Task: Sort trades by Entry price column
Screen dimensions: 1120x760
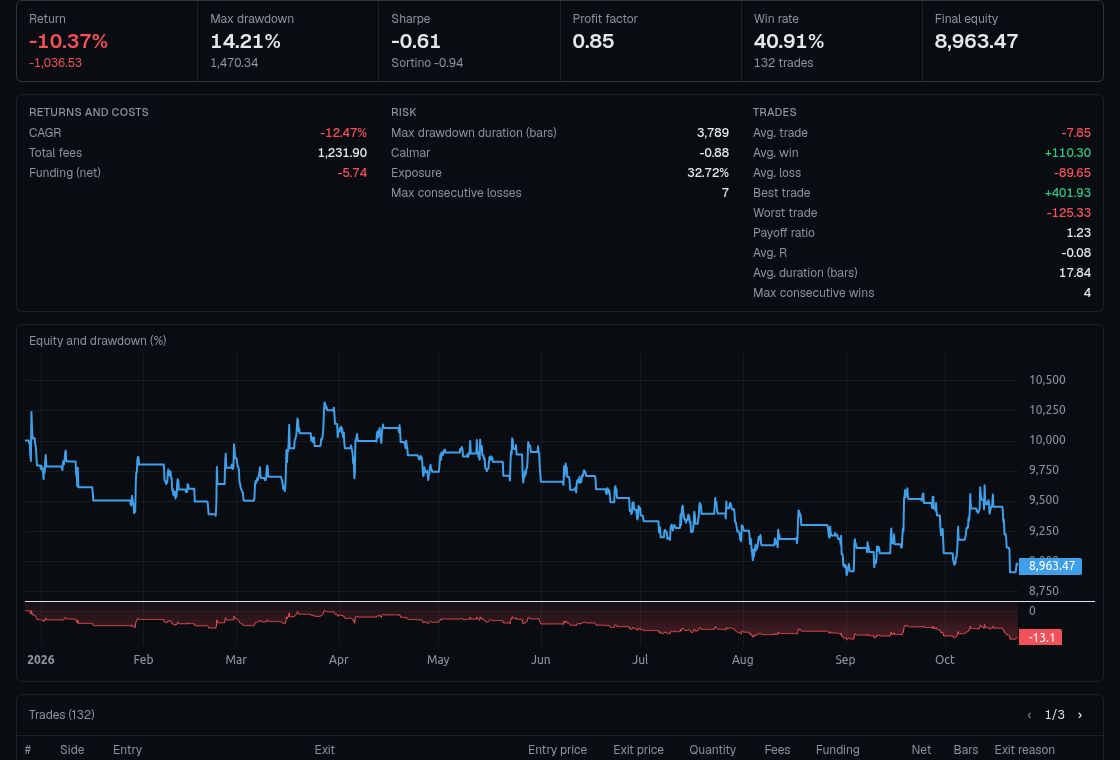Action: (x=557, y=749)
